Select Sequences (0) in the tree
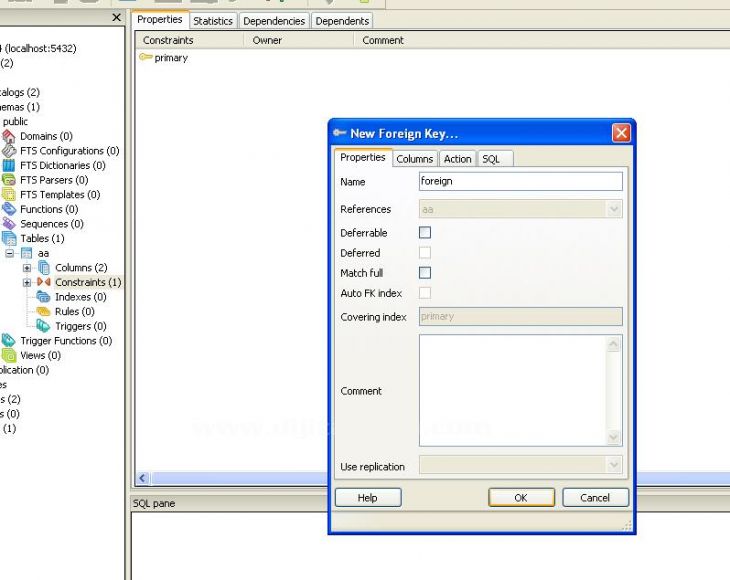The width and height of the screenshot is (730, 580). [x=52, y=224]
